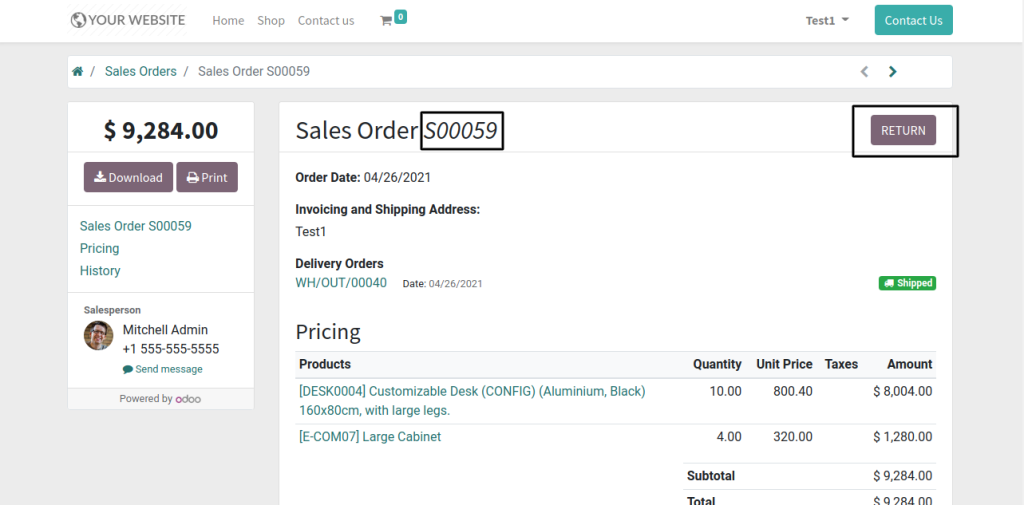
Task: Download the sales order
Action: pyautogui.click(x=129, y=177)
